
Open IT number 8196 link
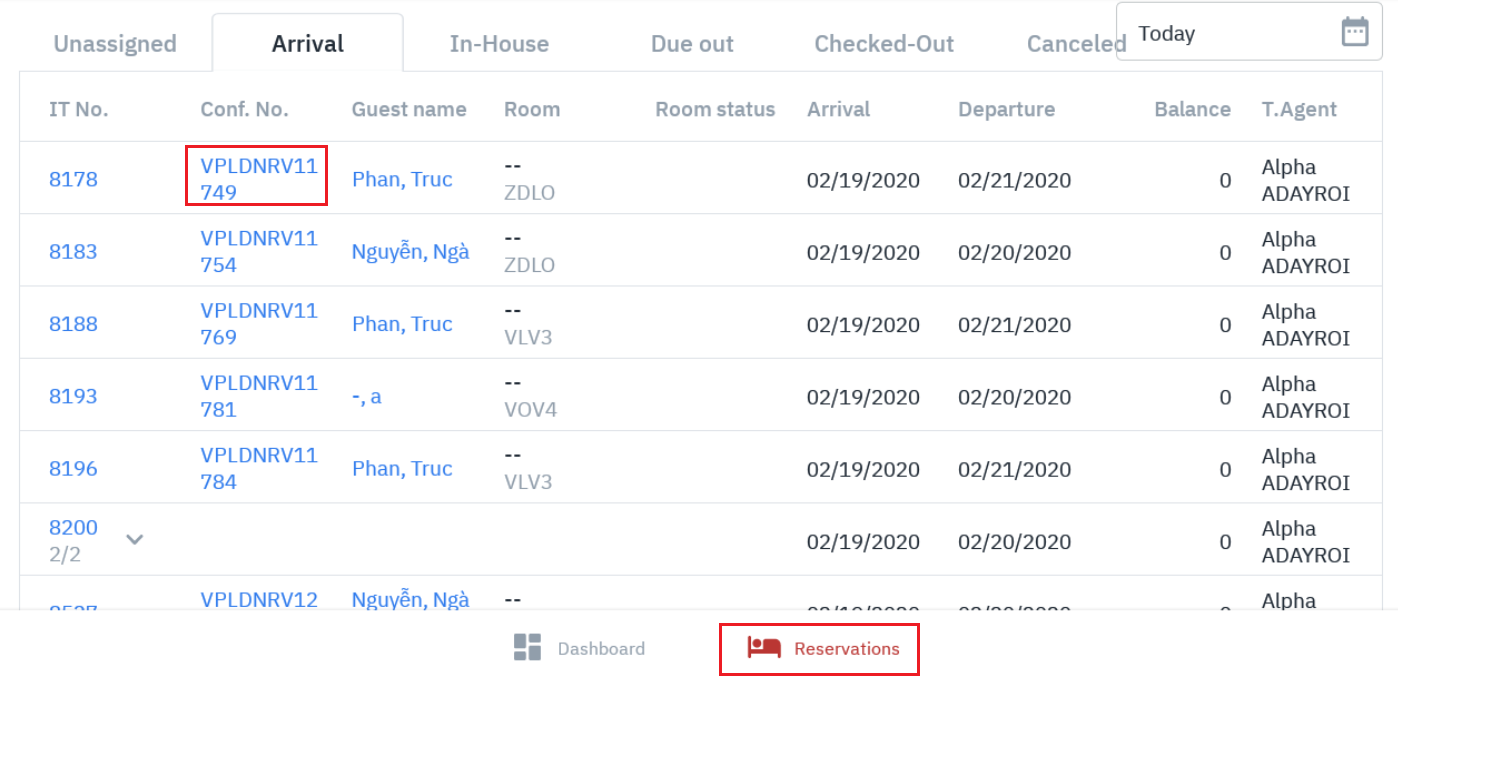(x=73, y=468)
